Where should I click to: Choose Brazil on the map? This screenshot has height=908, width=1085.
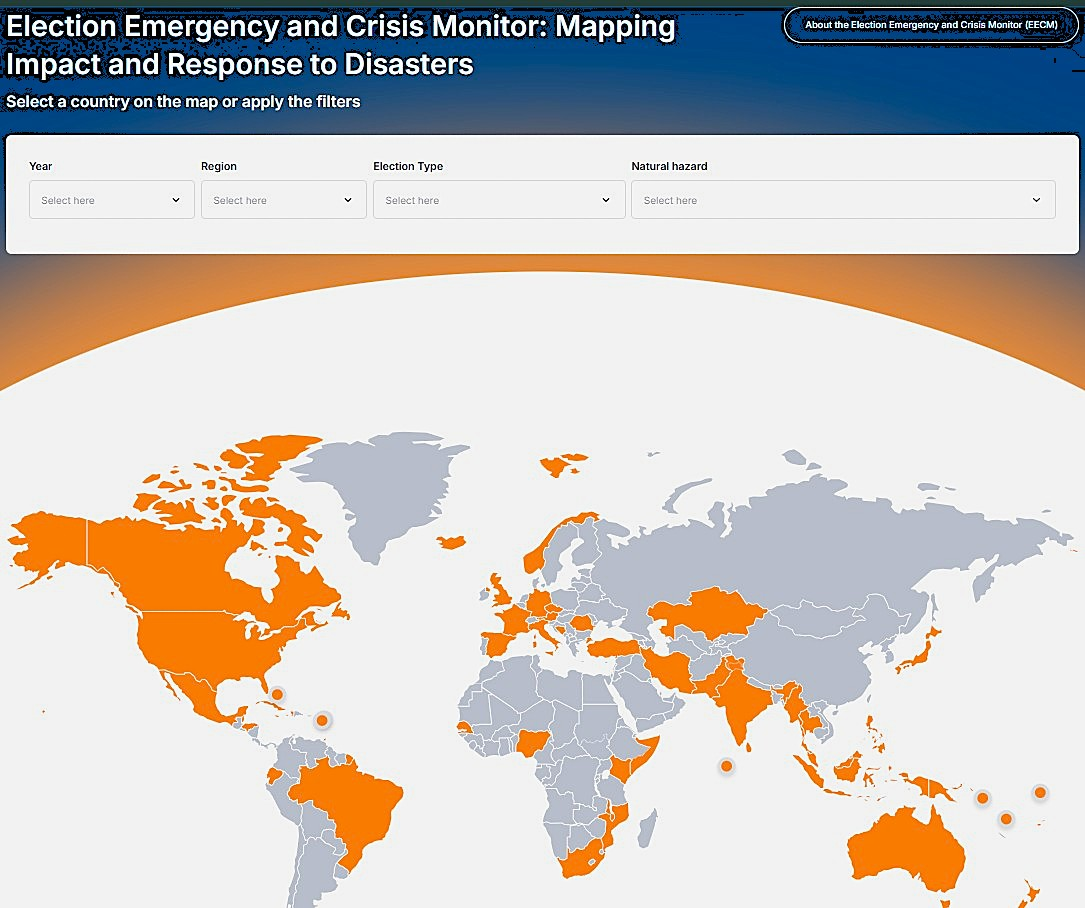point(345,800)
